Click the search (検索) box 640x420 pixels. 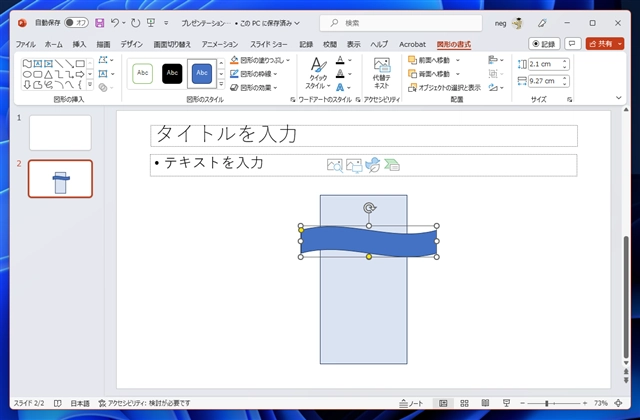[401, 23]
